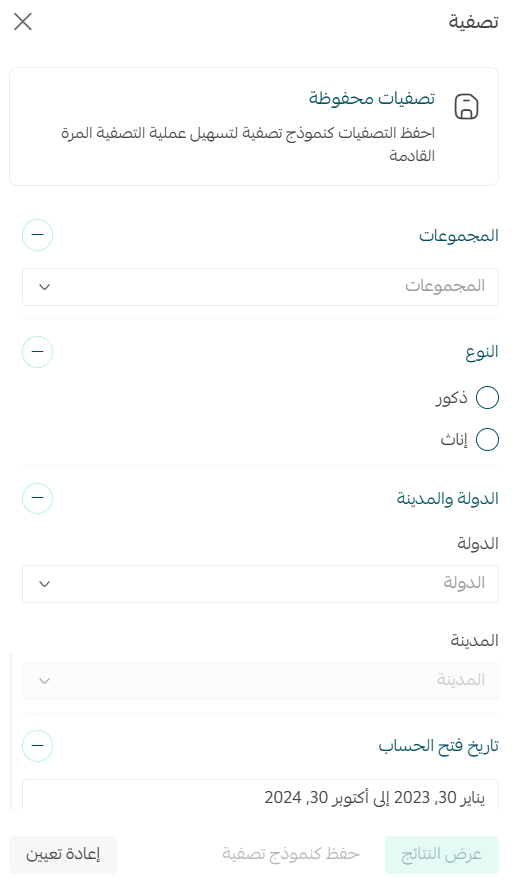Click the عرض النتائج button

click(x=442, y=855)
